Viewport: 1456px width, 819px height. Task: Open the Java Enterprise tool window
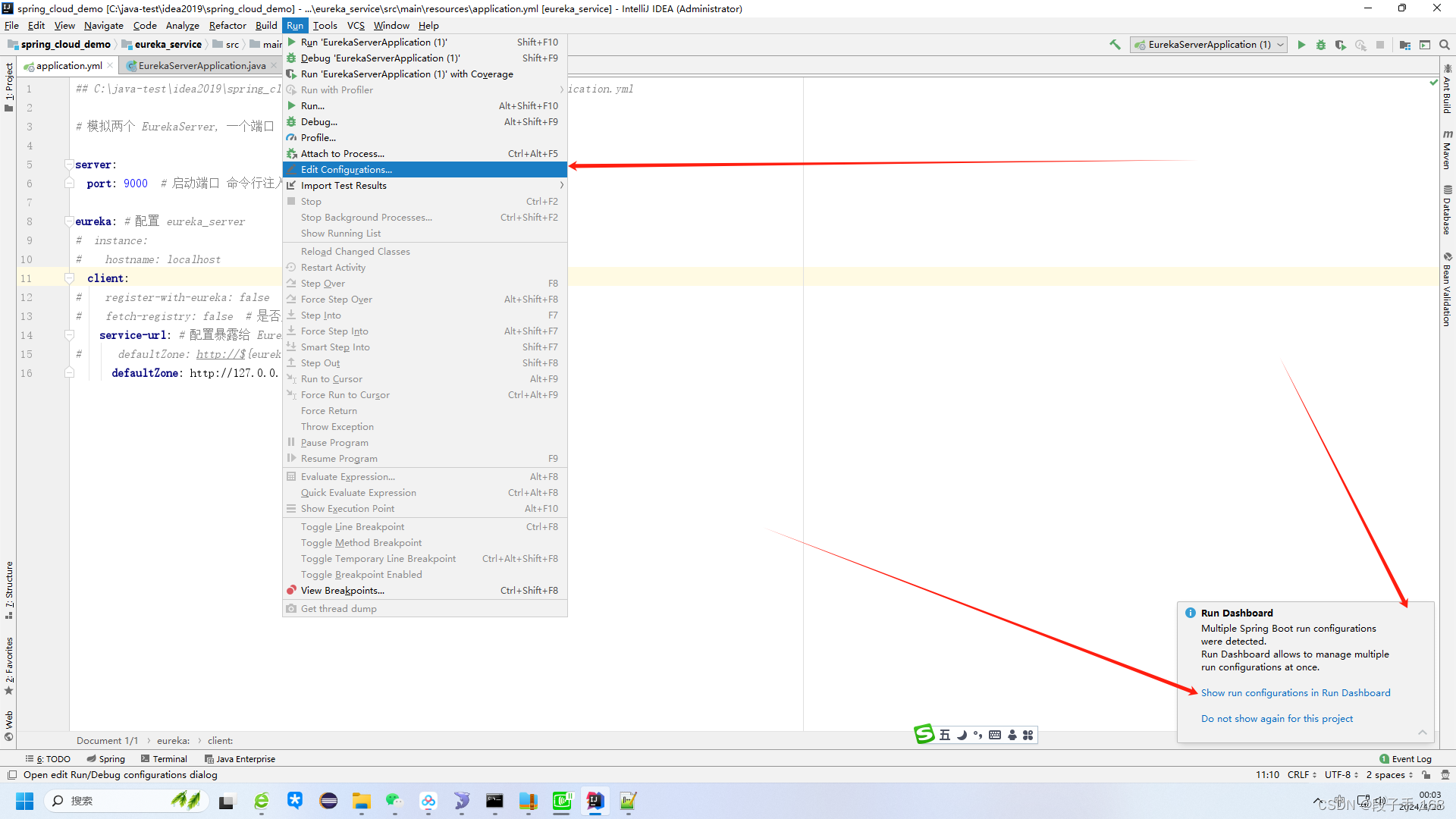click(x=240, y=758)
